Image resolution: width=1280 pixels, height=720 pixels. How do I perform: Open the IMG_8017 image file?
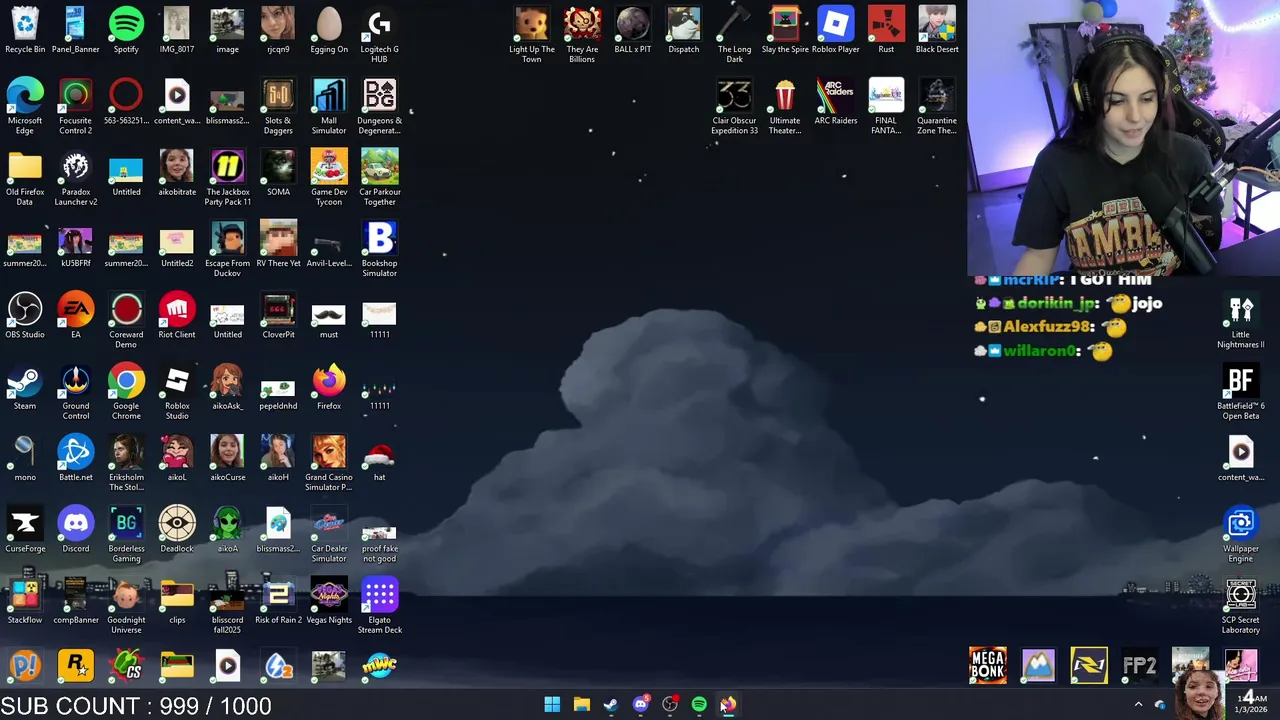click(x=177, y=30)
